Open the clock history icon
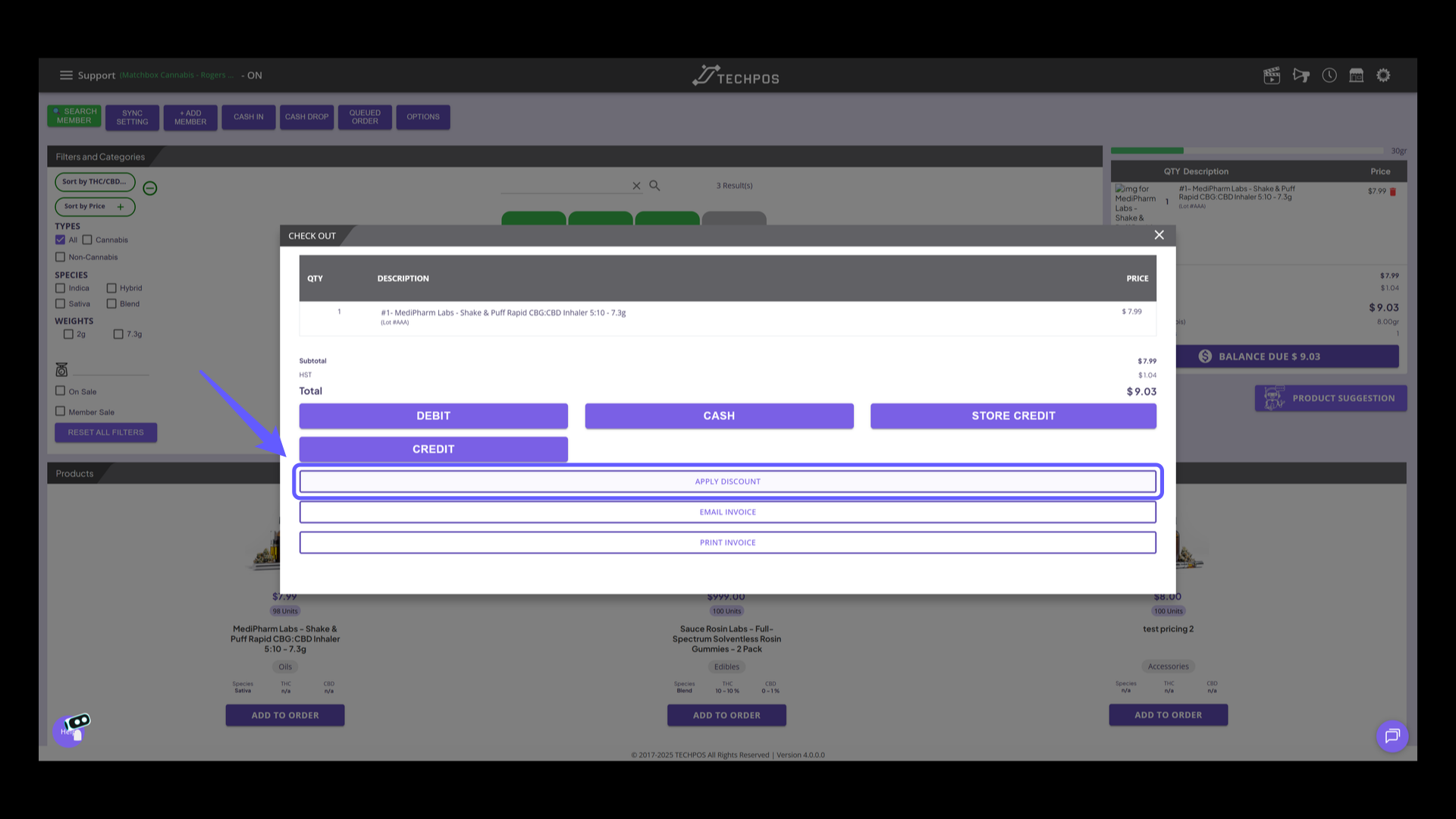The height and width of the screenshot is (819, 1456). pyautogui.click(x=1329, y=76)
